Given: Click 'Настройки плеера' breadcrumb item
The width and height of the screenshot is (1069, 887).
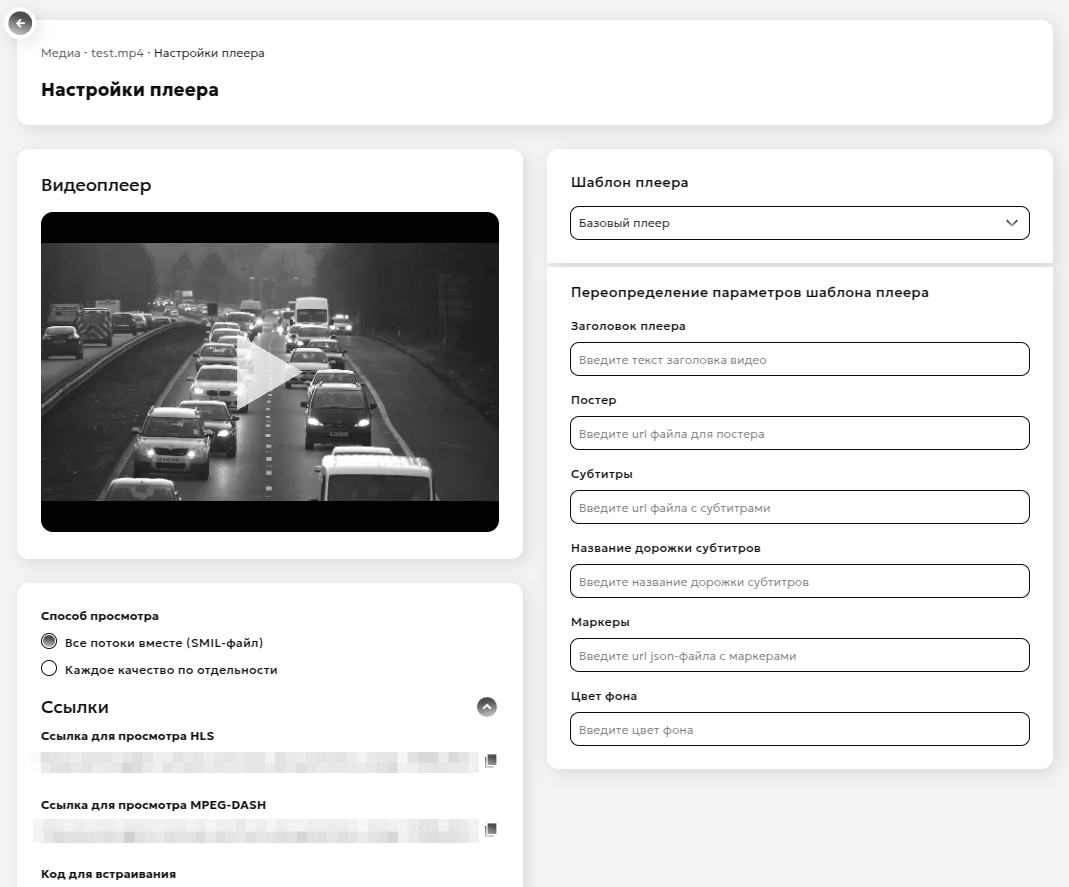Looking at the screenshot, I should point(209,53).
